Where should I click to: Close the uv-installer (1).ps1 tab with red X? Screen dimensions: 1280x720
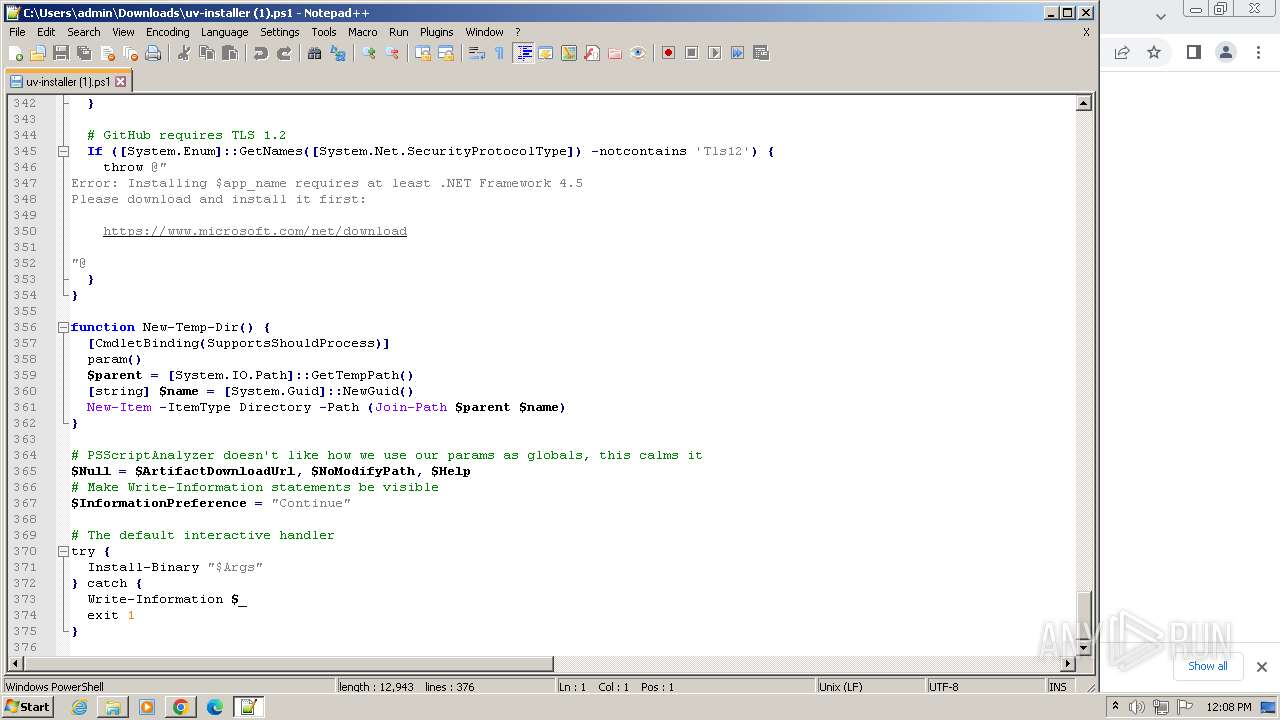(121, 82)
